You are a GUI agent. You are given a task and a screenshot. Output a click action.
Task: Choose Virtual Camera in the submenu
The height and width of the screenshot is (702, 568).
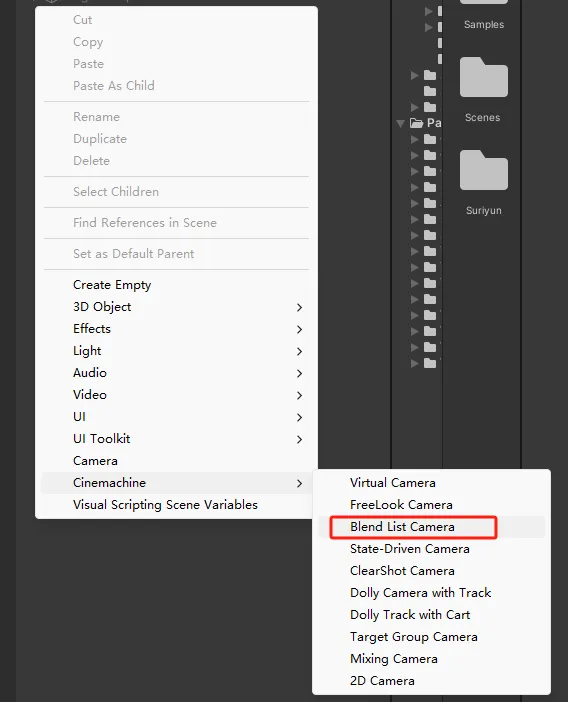click(x=431, y=483)
